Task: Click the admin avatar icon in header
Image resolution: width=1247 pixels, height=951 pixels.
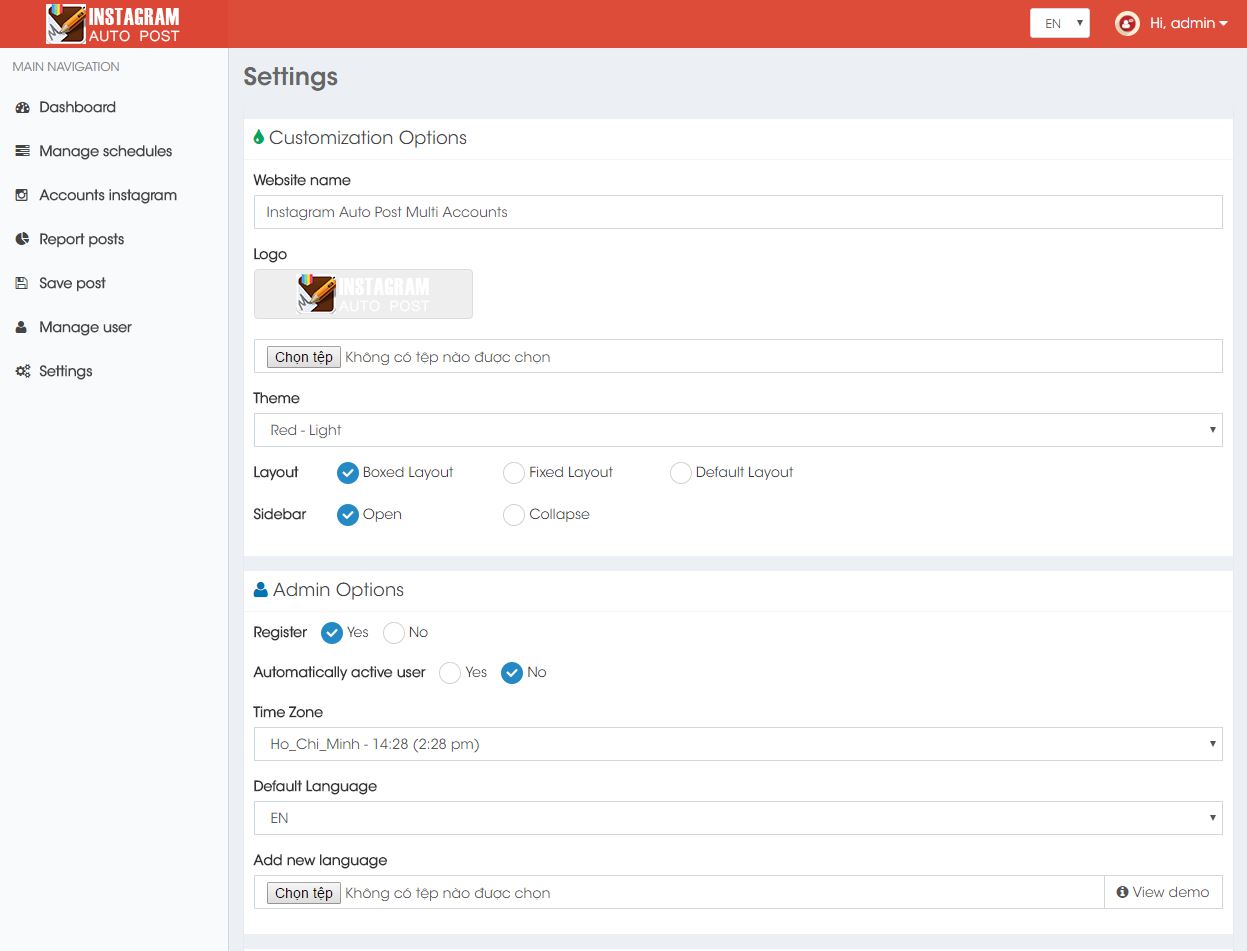Action: coord(1127,24)
